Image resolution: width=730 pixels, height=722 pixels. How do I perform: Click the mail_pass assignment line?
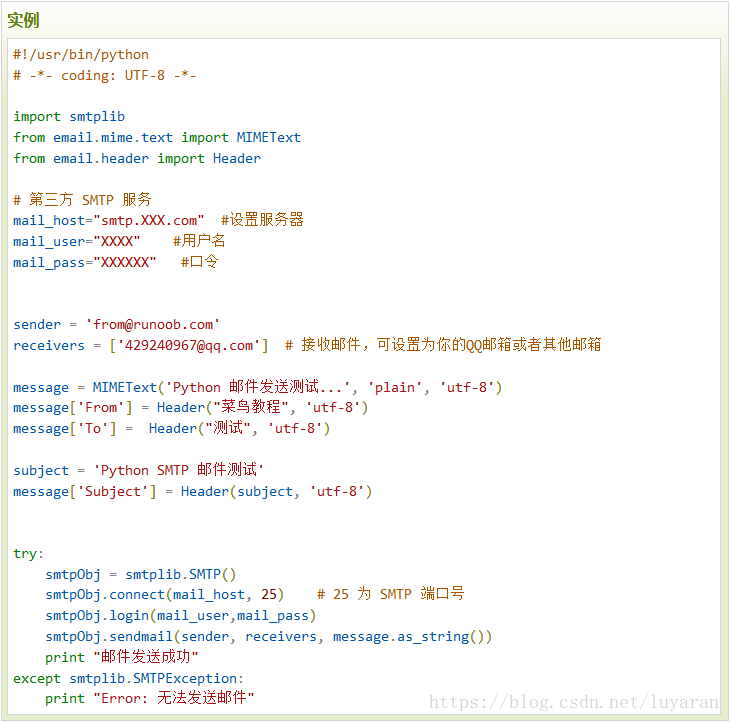115,262
